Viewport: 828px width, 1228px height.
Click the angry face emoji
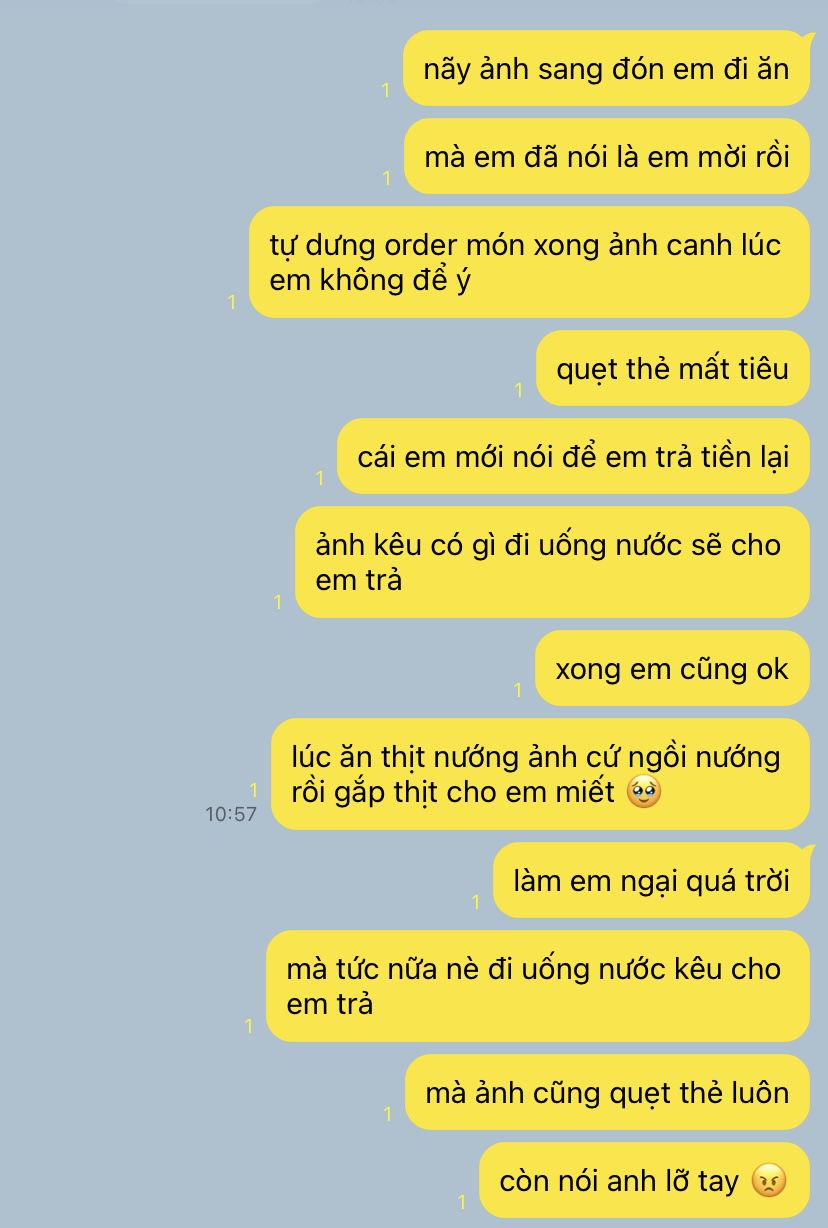click(x=768, y=1181)
